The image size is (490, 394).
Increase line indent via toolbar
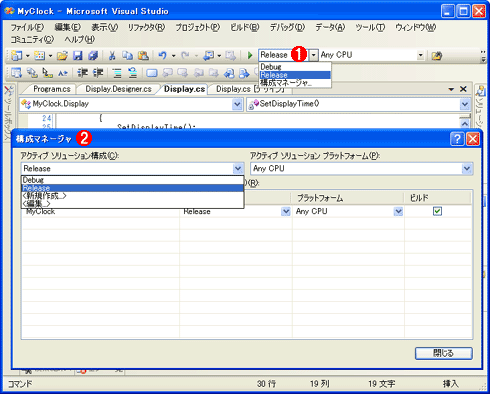pos(98,73)
